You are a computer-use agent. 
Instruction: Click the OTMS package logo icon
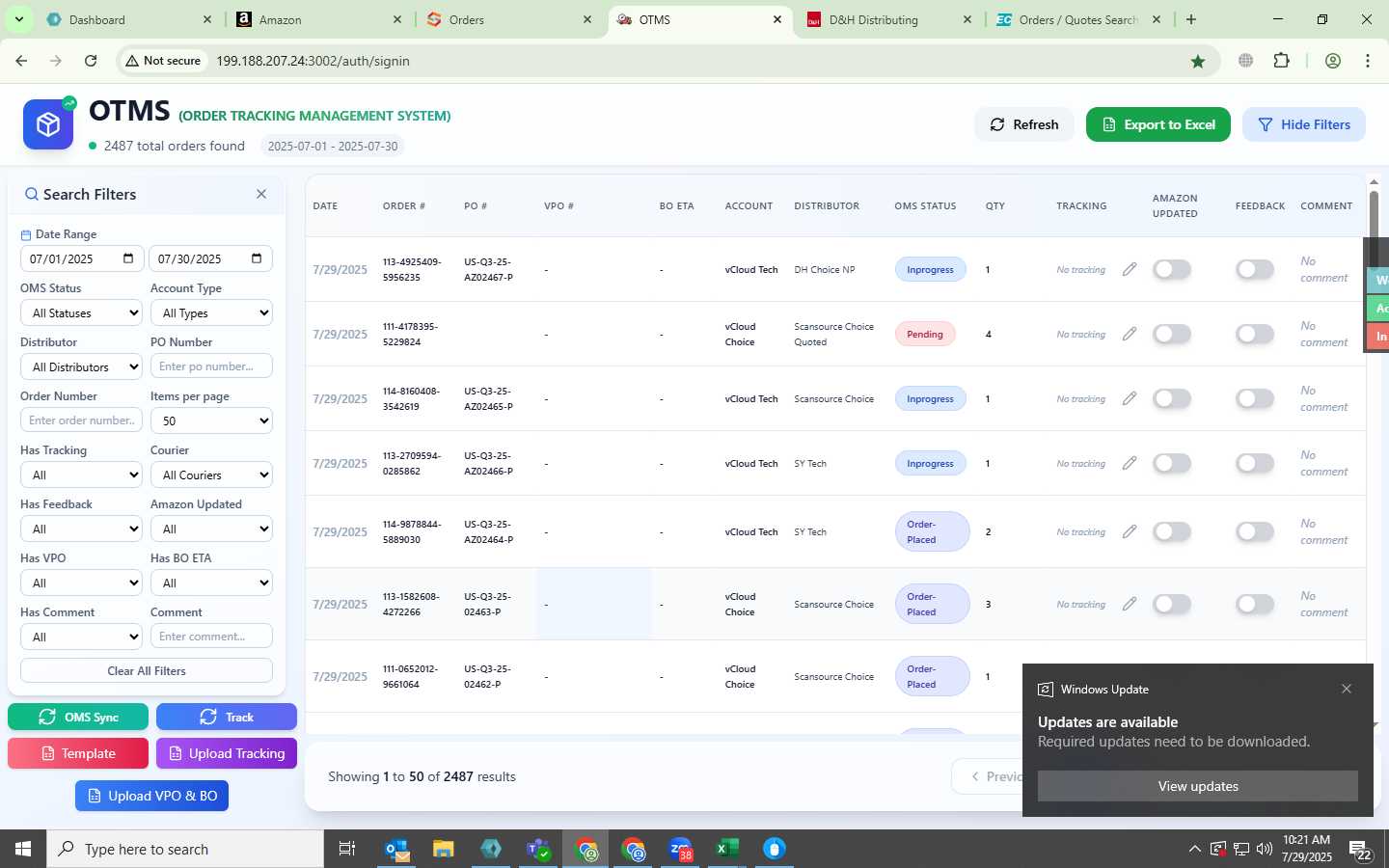click(48, 124)
